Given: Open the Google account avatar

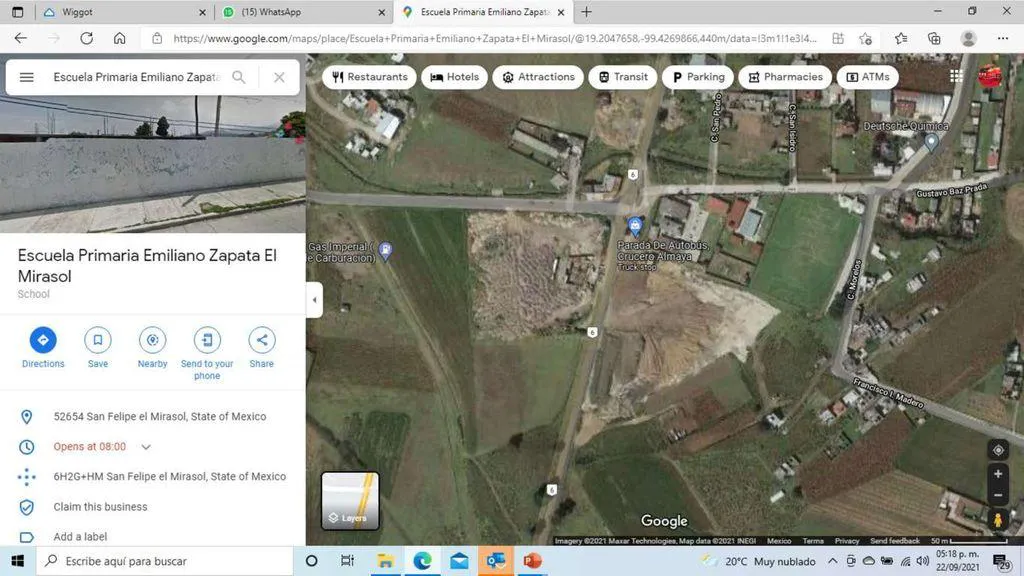Looking at the screenshot, I should coord(989,76).
